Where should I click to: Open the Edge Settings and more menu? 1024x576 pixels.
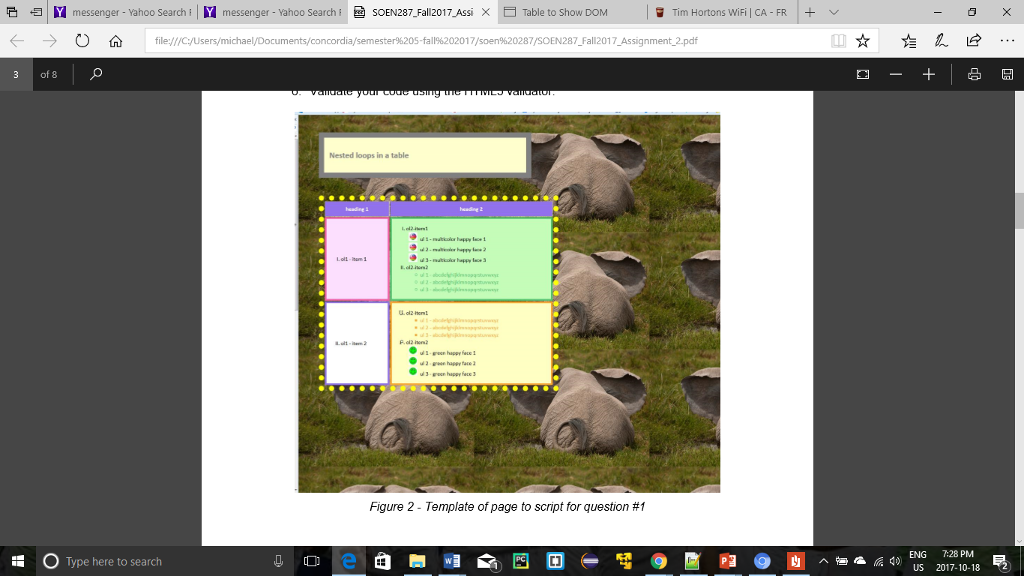click(1007, 40)
